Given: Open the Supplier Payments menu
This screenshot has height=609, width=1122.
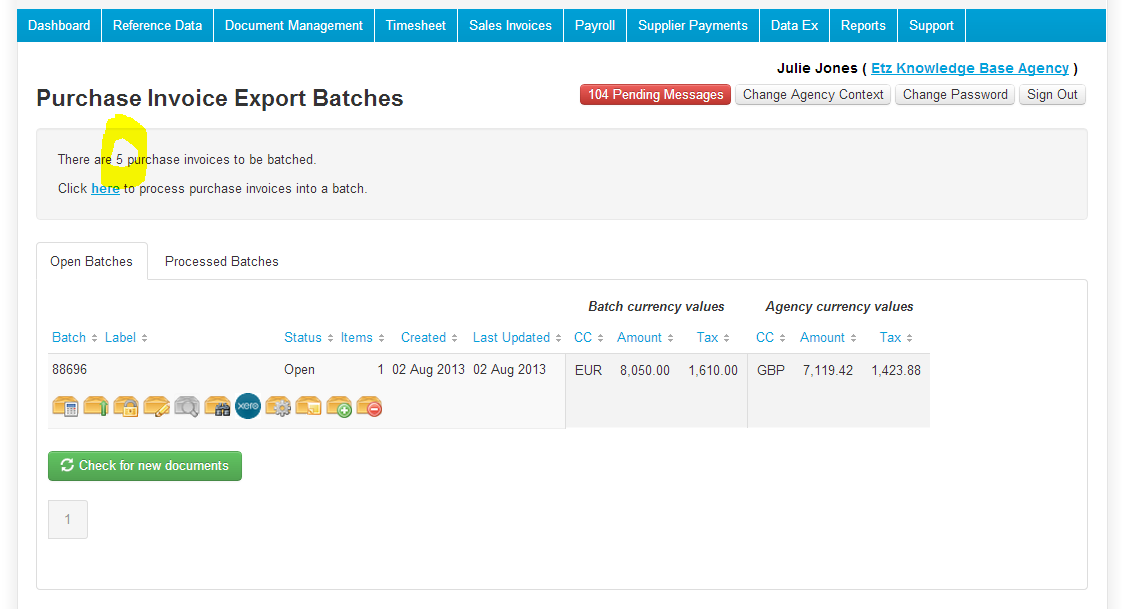Looking at the screenshot, I should (x=693, y=26).
